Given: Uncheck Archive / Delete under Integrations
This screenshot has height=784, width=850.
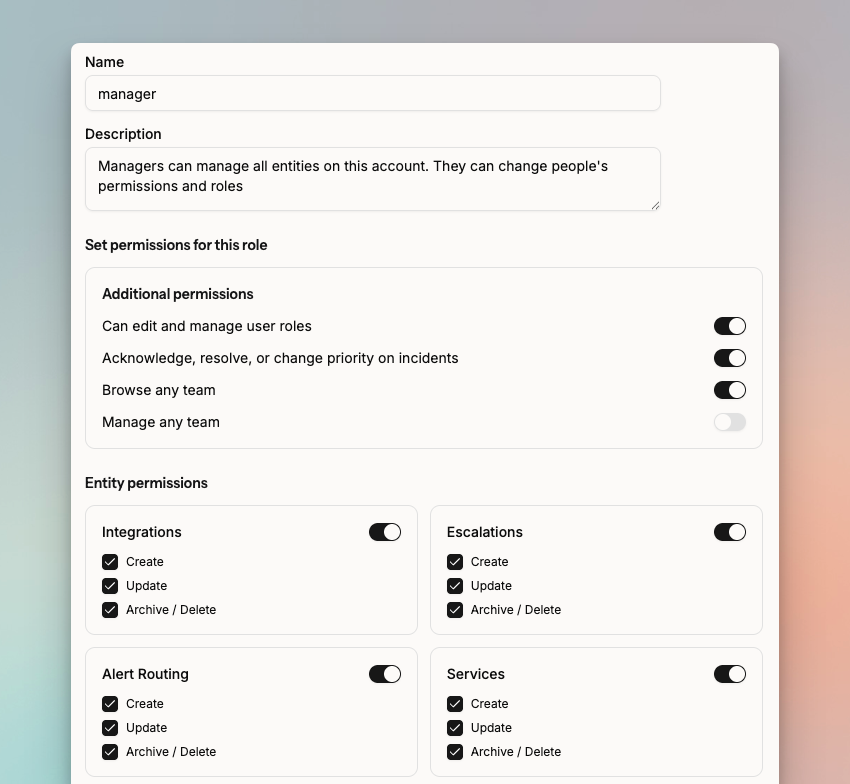Looking at the screenshot, I should [110, 610].
